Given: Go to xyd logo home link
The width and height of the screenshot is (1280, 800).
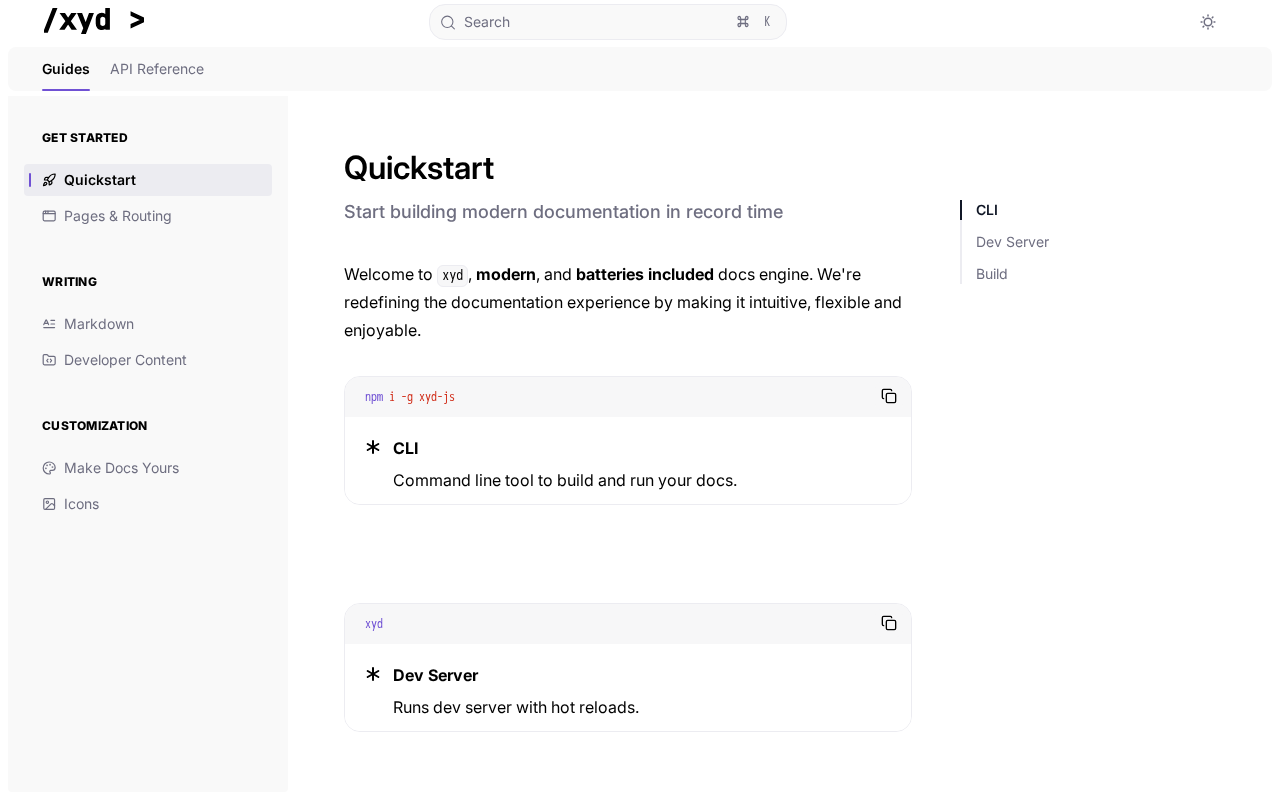Looking at the screenshot, I should pos(94,20).
